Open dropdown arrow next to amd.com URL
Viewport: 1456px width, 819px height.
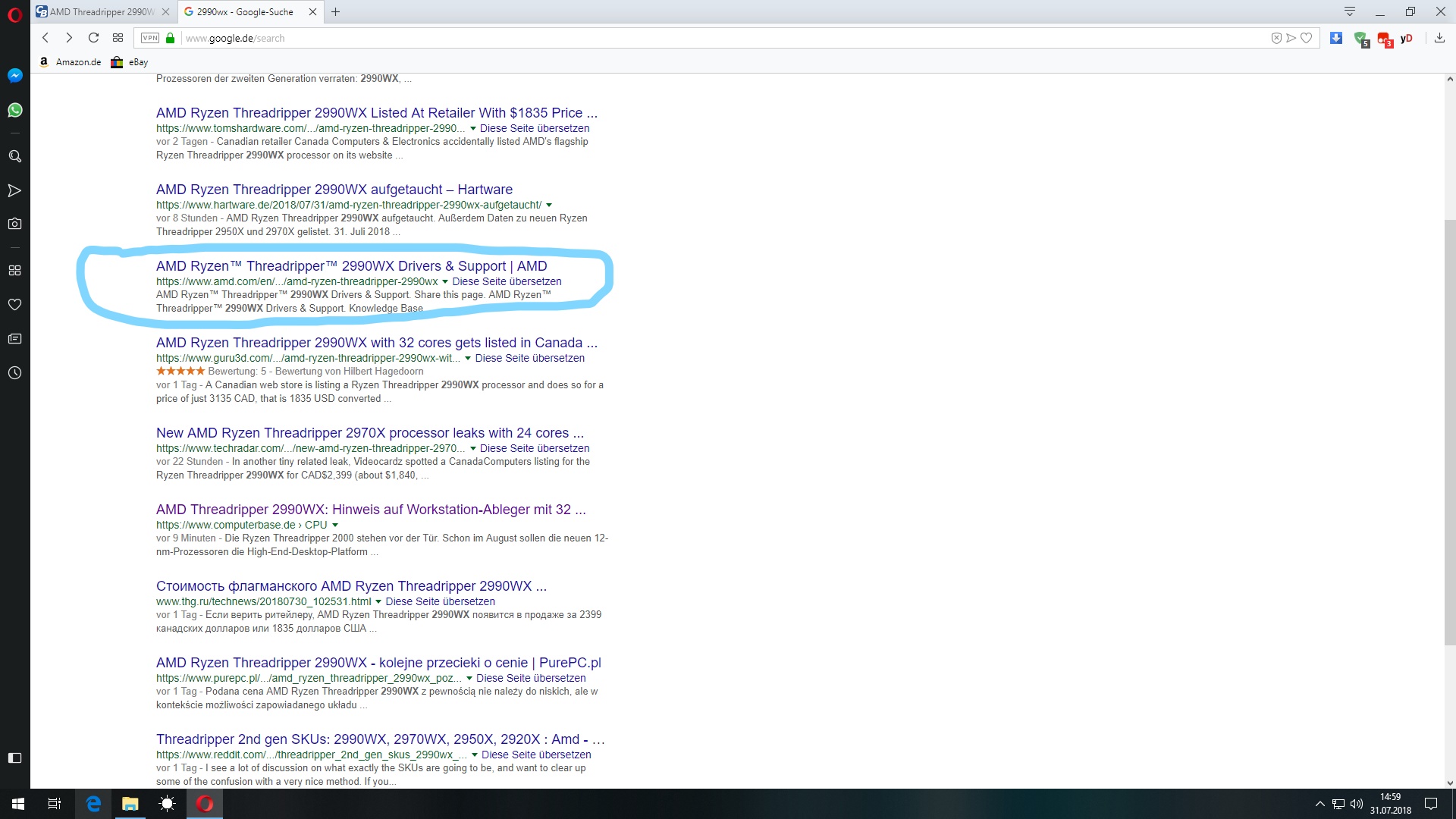tap(445, 282)
